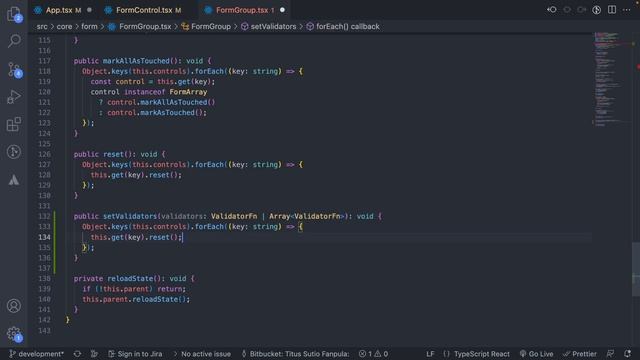Click line number 134 in gutter
Image resolution: width=640 pixels, height=360 pixels.
click(x=44, y=237)
